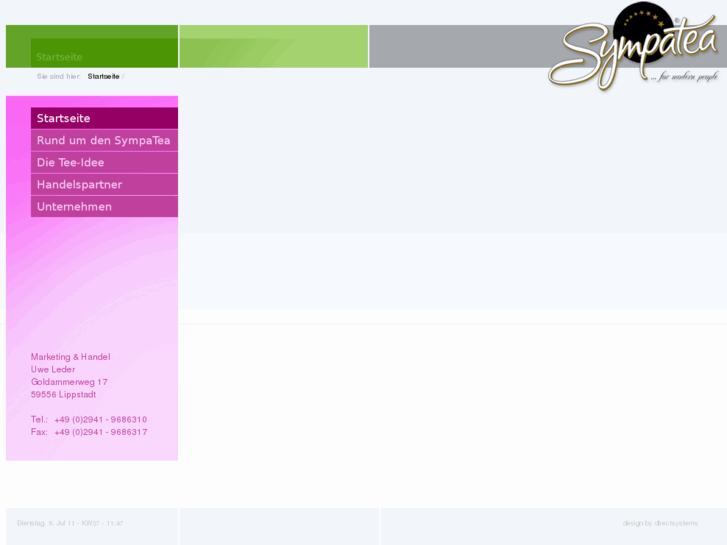Screen dimensions: 727x545
Task: Click the 'Sie sind hier:' label
Action: pos(59,77)
